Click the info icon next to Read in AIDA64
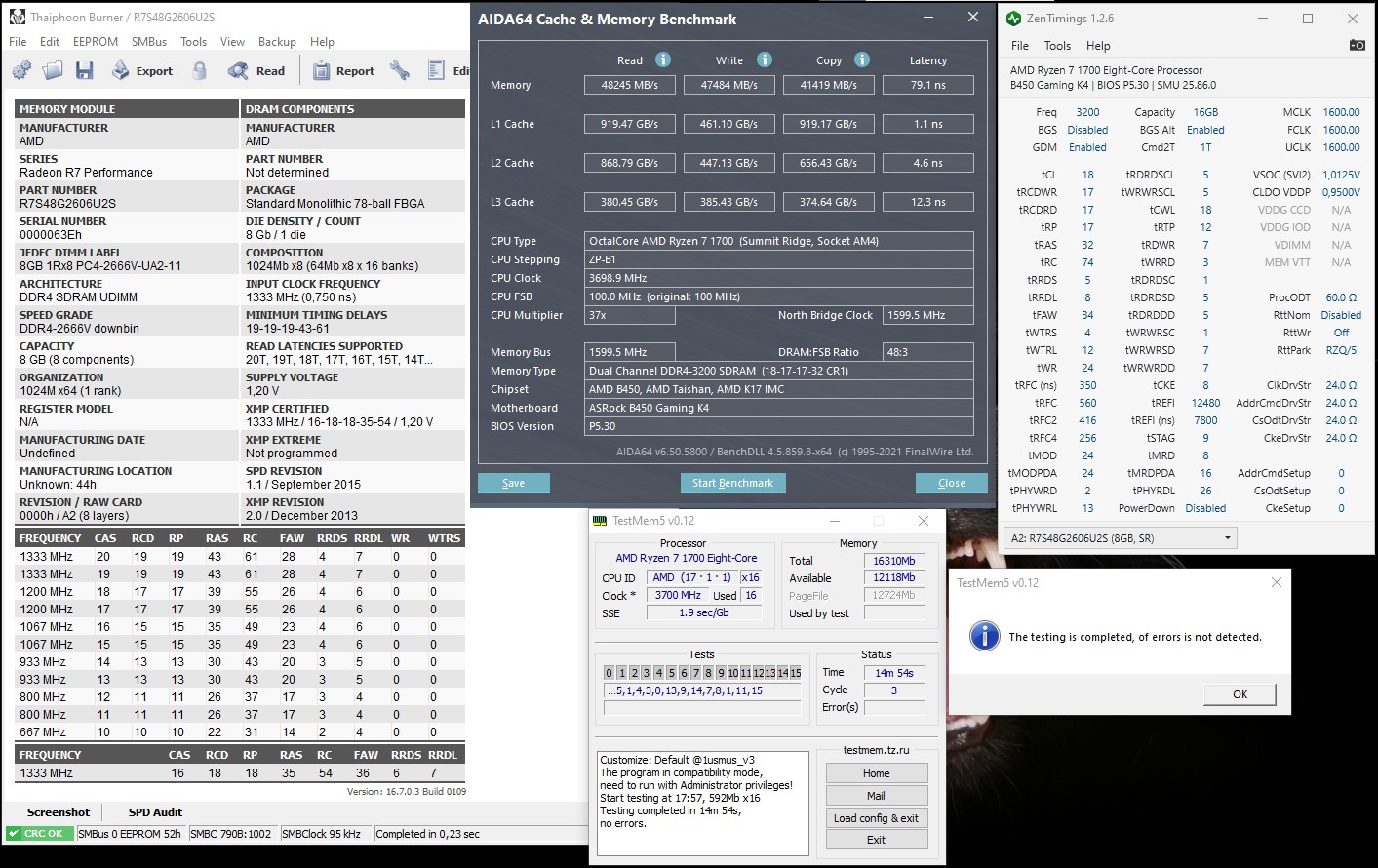 coord(663,59)
